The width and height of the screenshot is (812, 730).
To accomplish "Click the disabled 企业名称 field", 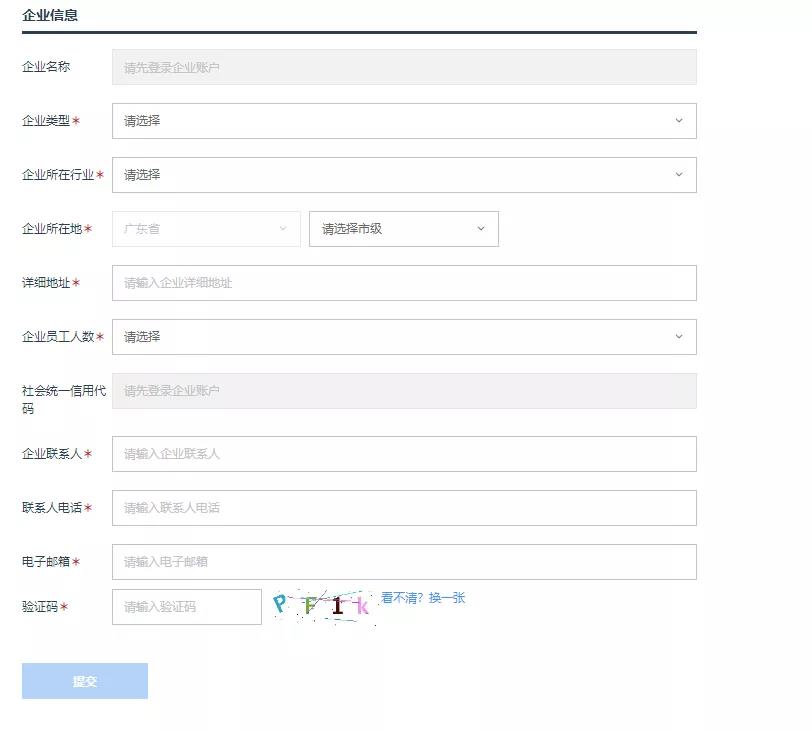I will coord(404,67).
